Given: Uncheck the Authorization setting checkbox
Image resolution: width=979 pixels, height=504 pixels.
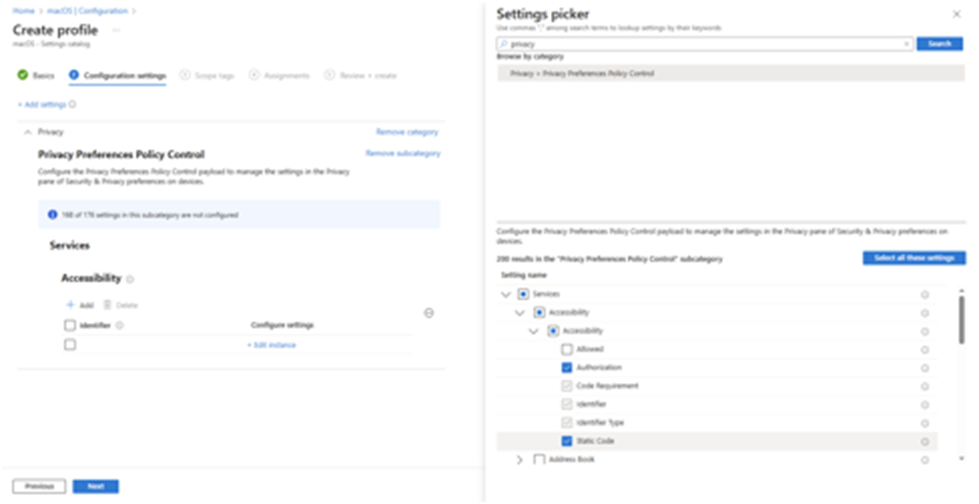Looking at the screenshot, I should click(x=567, y=368).
